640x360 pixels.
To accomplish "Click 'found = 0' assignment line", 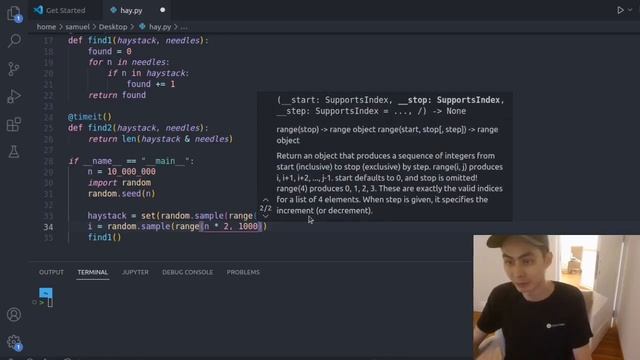I will pyautogui.click(x=109, y=51).
